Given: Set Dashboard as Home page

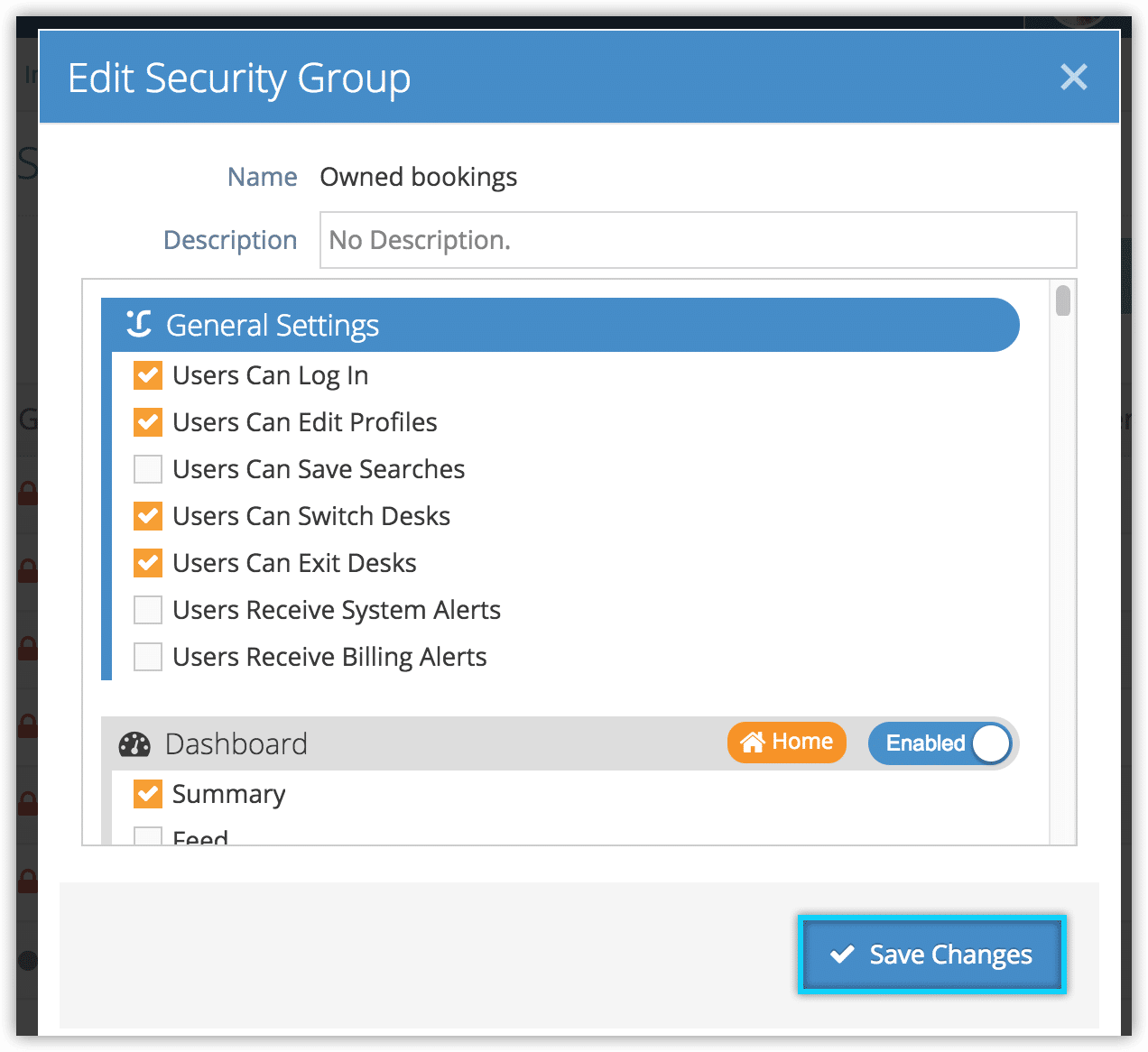Looking at the screenshot, I should 787,742.
